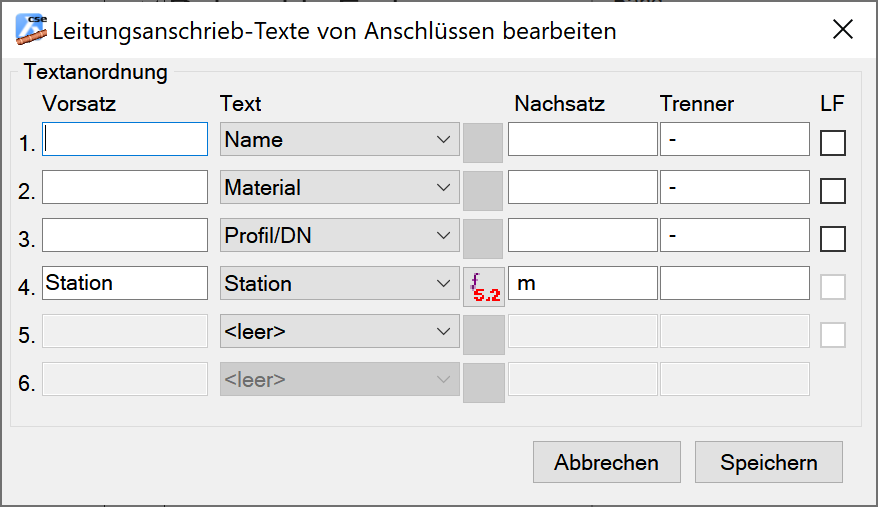Click the CSE app icon in title bar
The height and width of the screenshot is (507, 878).
[31, 29]
